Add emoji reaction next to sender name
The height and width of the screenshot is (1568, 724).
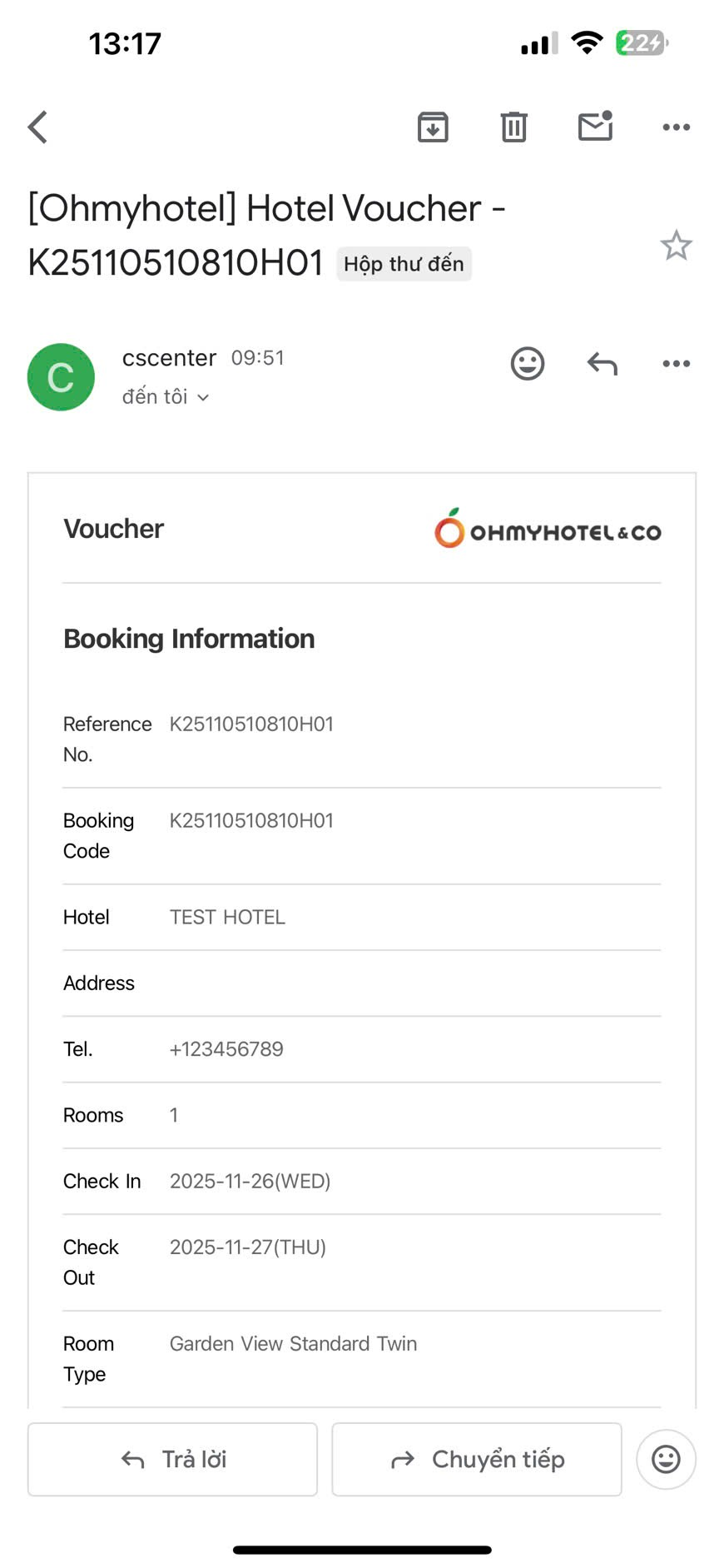click(x=527, y=364)
